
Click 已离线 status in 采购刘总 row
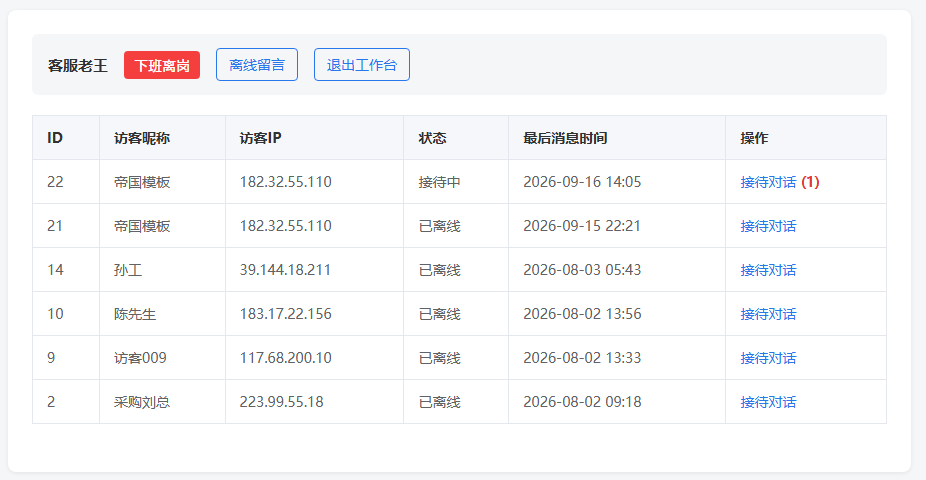439,402
